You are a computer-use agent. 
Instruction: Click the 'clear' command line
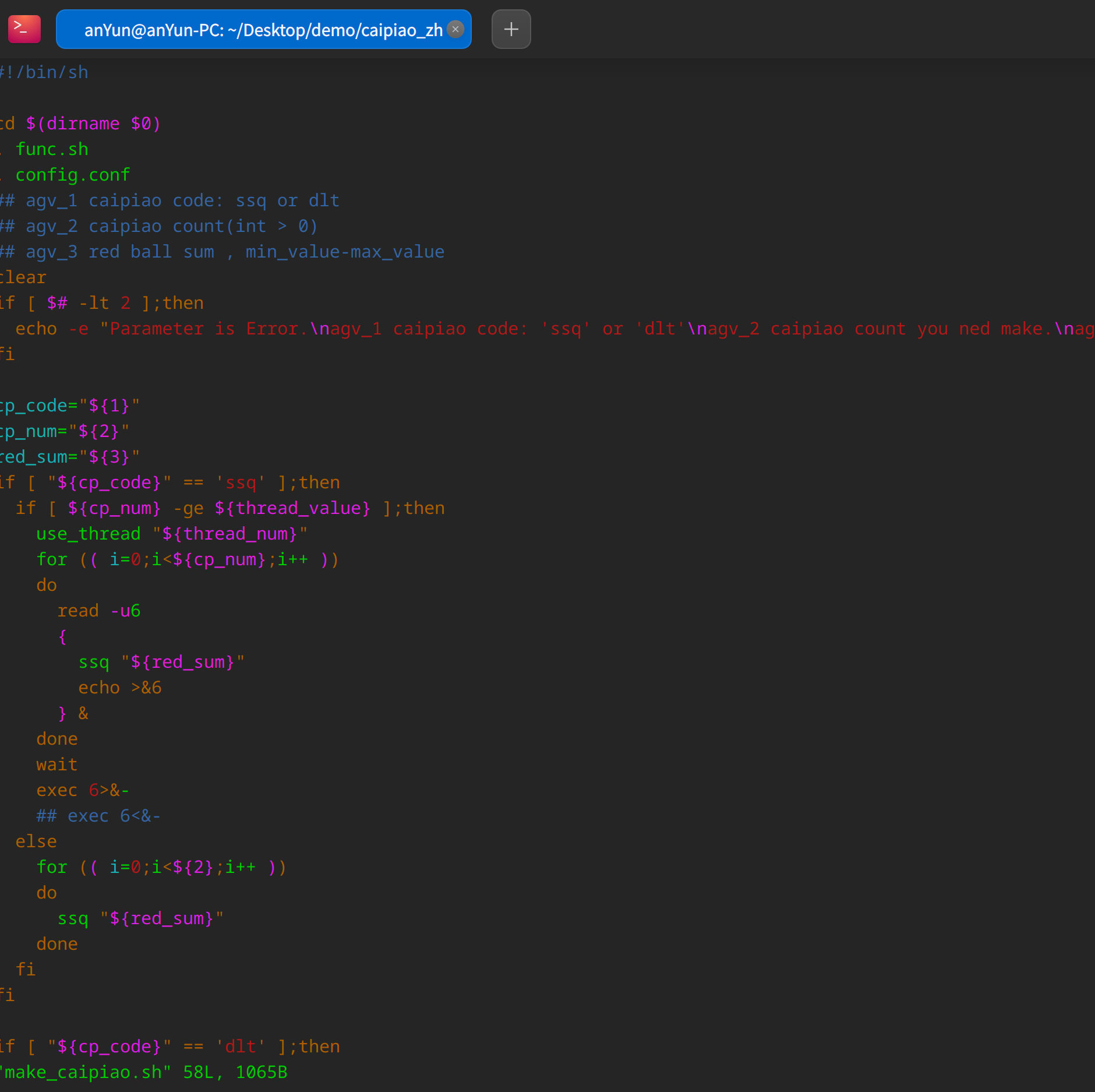click(23, 277)
